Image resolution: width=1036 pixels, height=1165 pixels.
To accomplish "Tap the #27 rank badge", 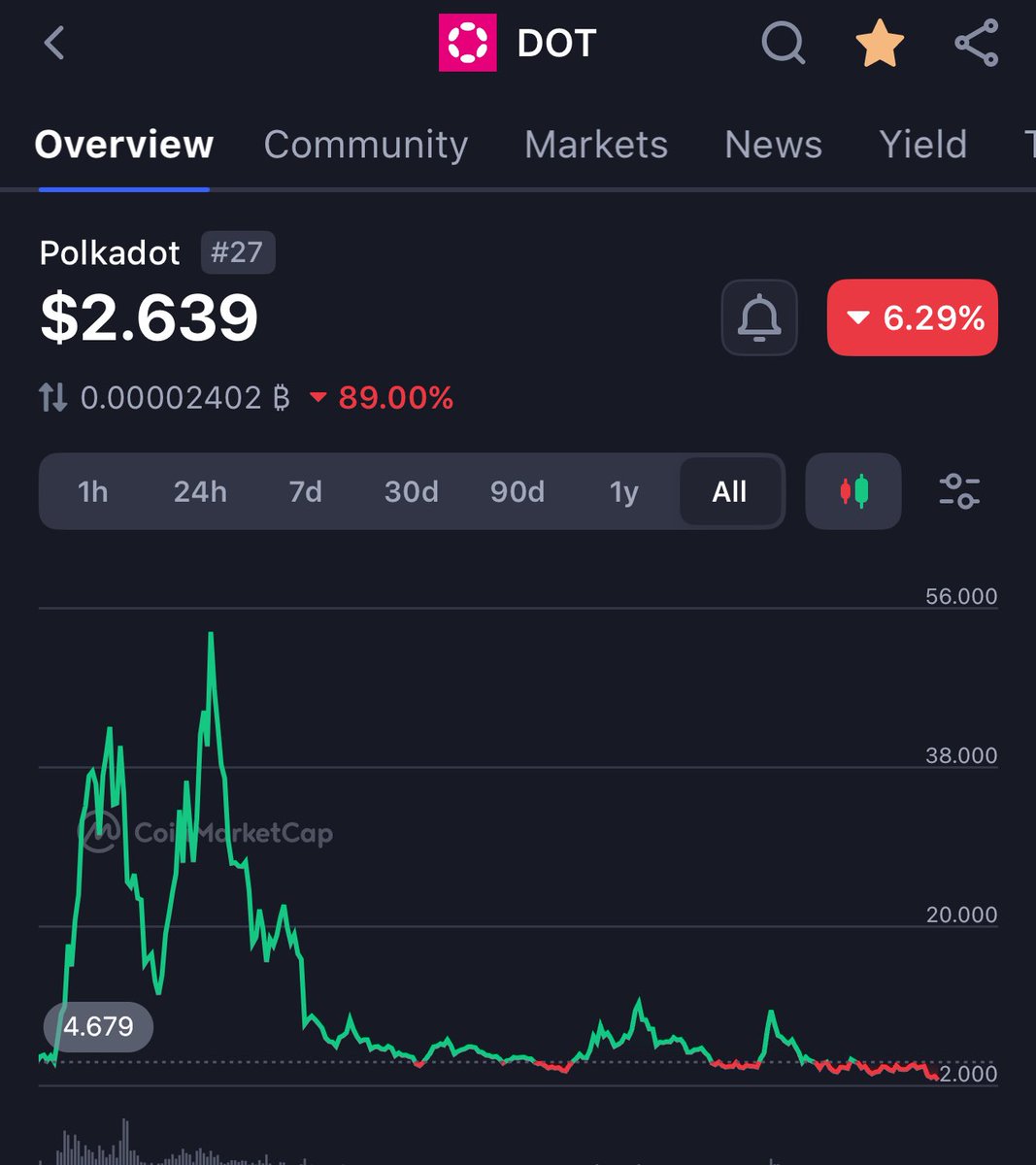I will tap(238, 252).
